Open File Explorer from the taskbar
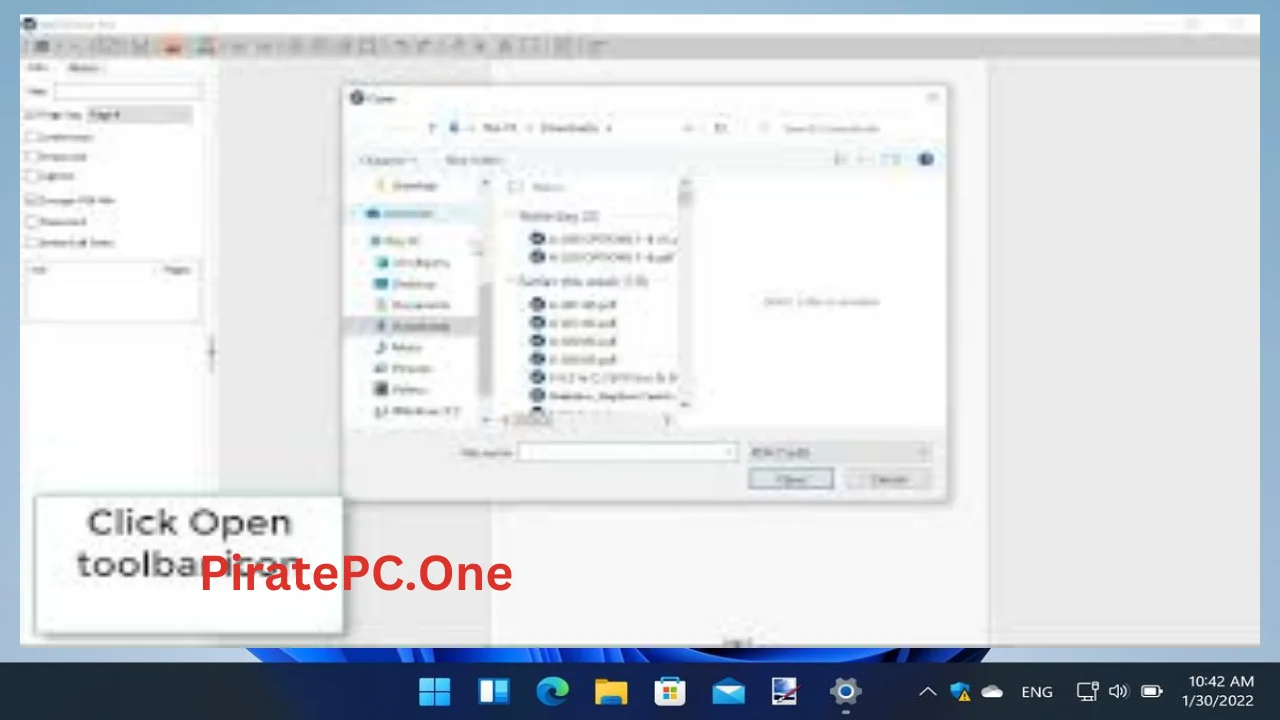The image size is (1280, 720). (610, 691)
